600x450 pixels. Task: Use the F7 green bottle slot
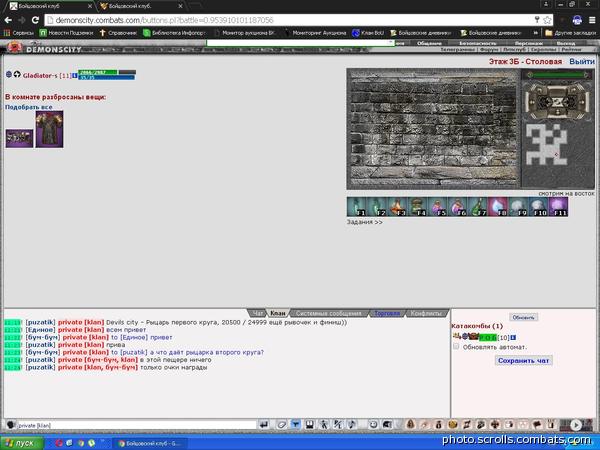pos(478,207)
